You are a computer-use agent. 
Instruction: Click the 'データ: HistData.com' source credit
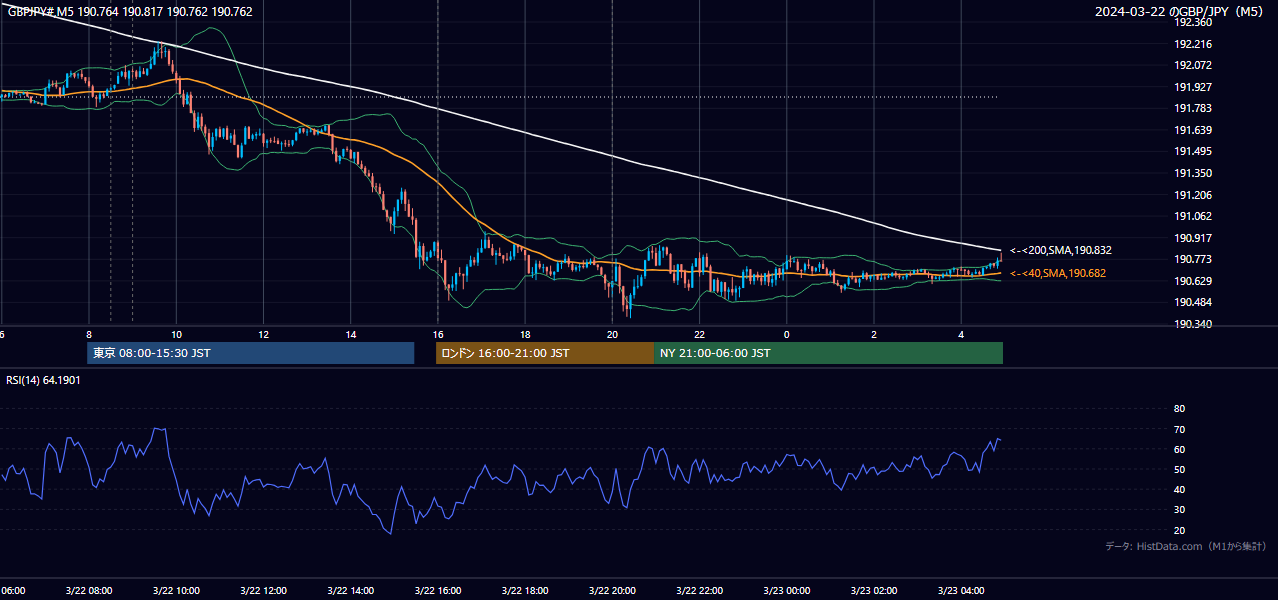(1186, 546)
